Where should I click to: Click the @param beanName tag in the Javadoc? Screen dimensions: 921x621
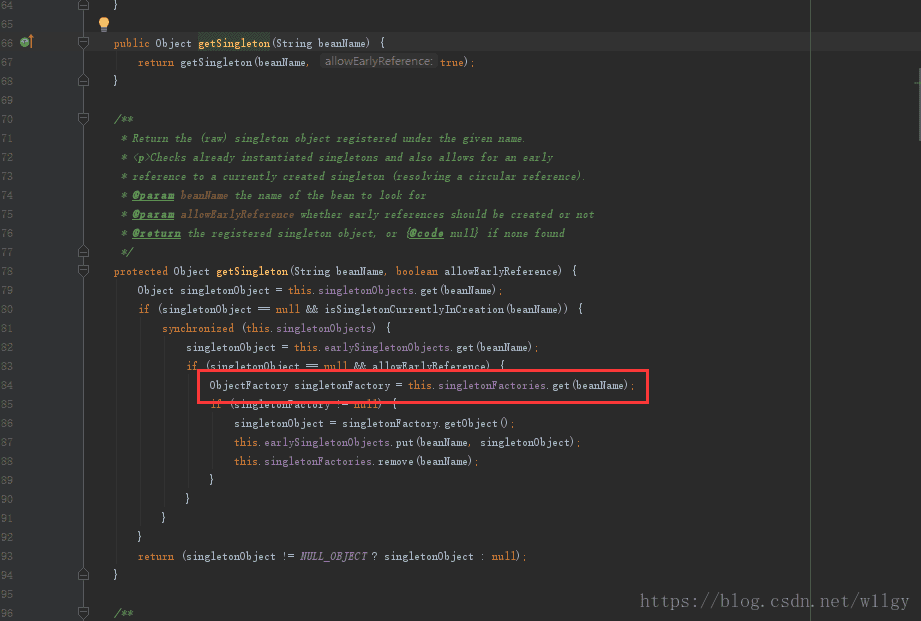[153, 195]
